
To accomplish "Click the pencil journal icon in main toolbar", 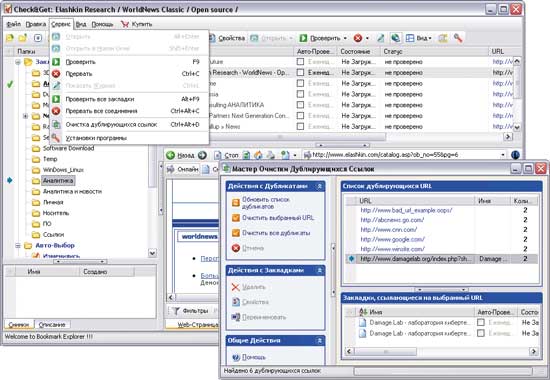I will (381, 38).
